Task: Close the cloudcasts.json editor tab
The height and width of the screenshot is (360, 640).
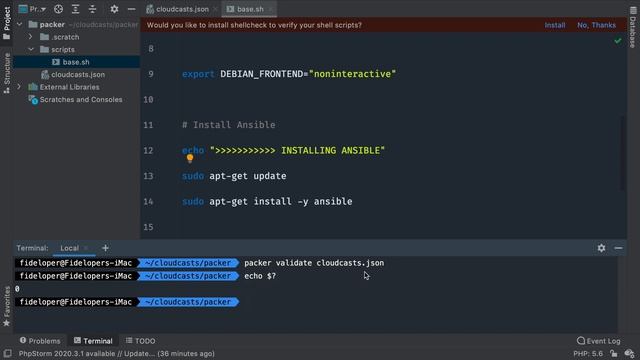Action: pyautogui.click(x=215, y=9)
